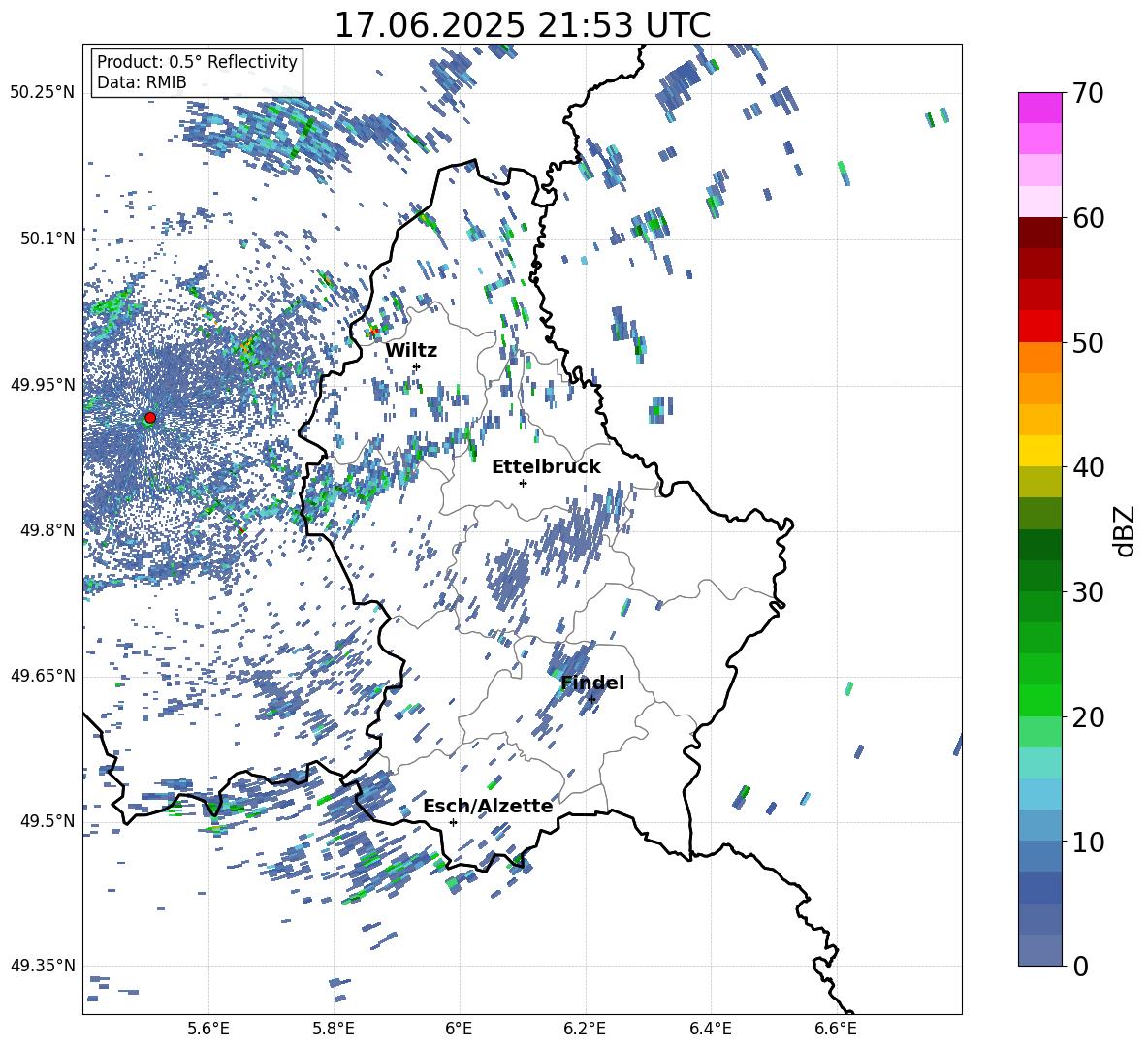
Task: Select the Findel city label
Action: click(592, 683)
